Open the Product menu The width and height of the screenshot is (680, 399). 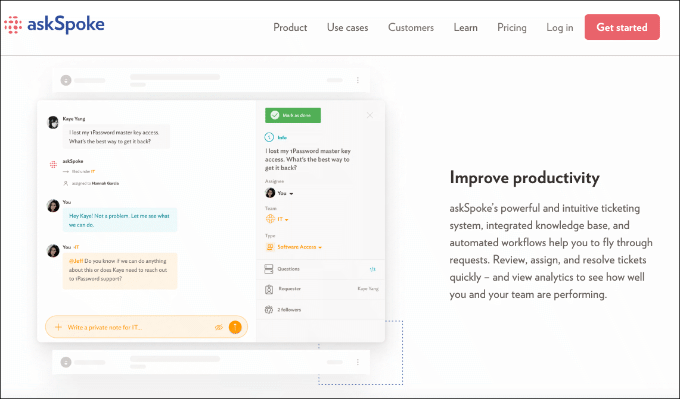(290, 27)
